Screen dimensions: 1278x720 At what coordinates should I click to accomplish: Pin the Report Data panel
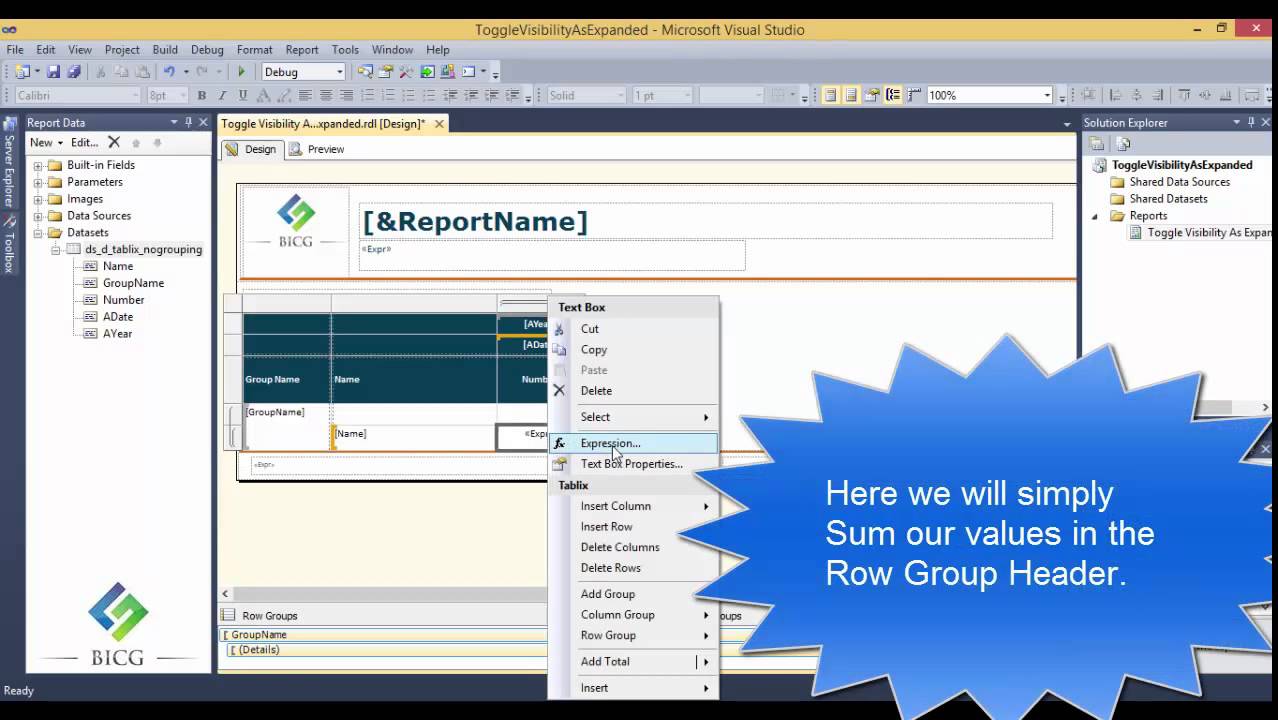tap(188, 122)
